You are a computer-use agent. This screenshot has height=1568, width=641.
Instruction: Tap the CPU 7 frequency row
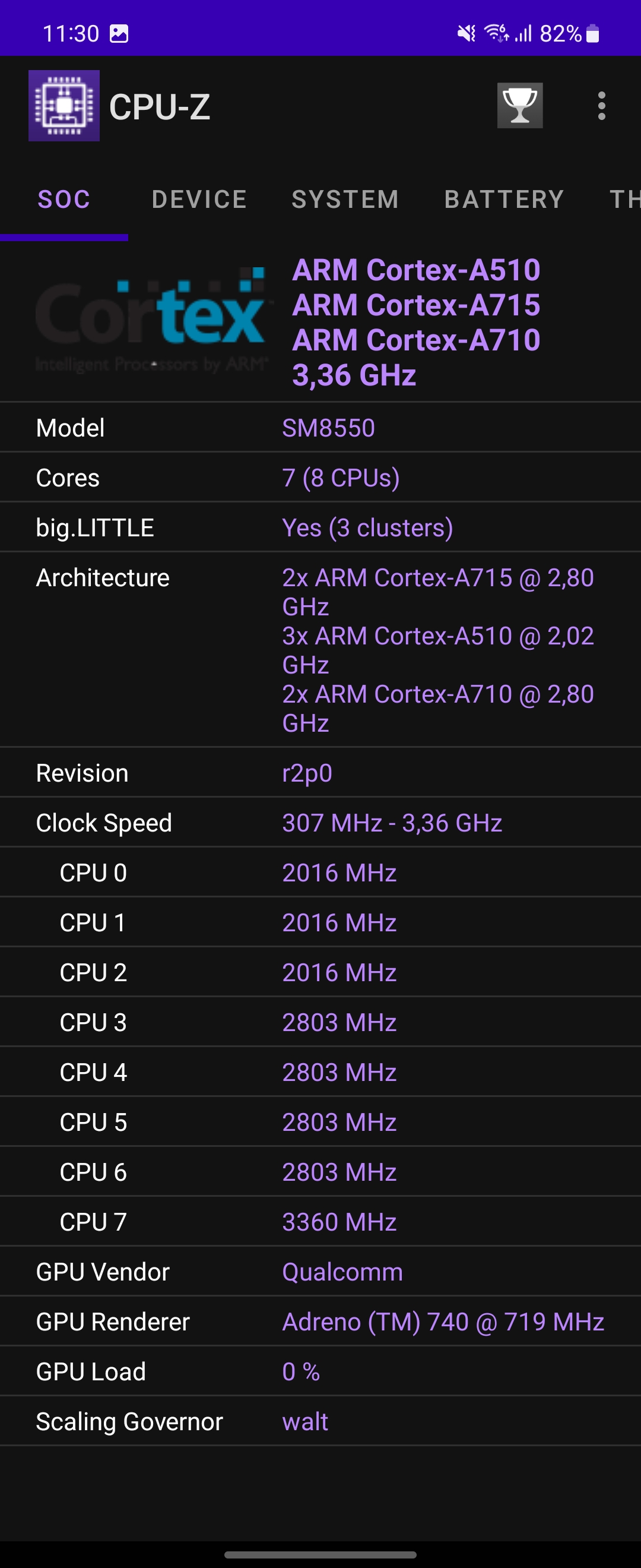coord(320,1222)
